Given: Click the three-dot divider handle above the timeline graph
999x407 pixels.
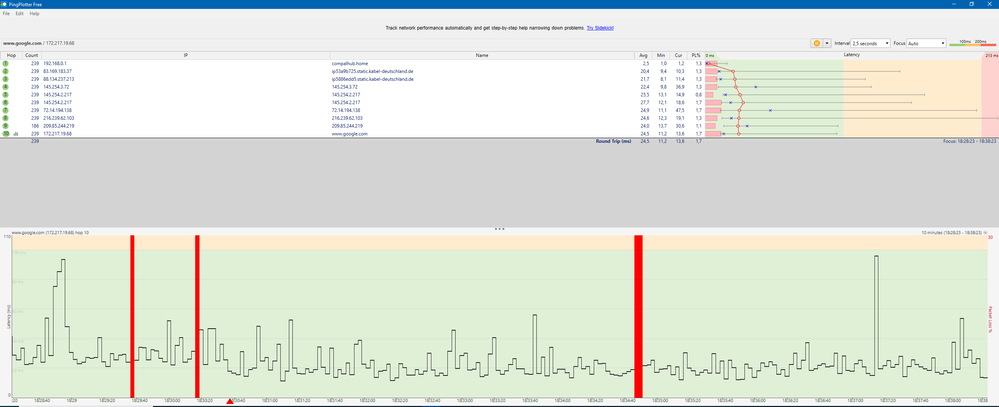Looking at the screenshot, I should [500, 229].
